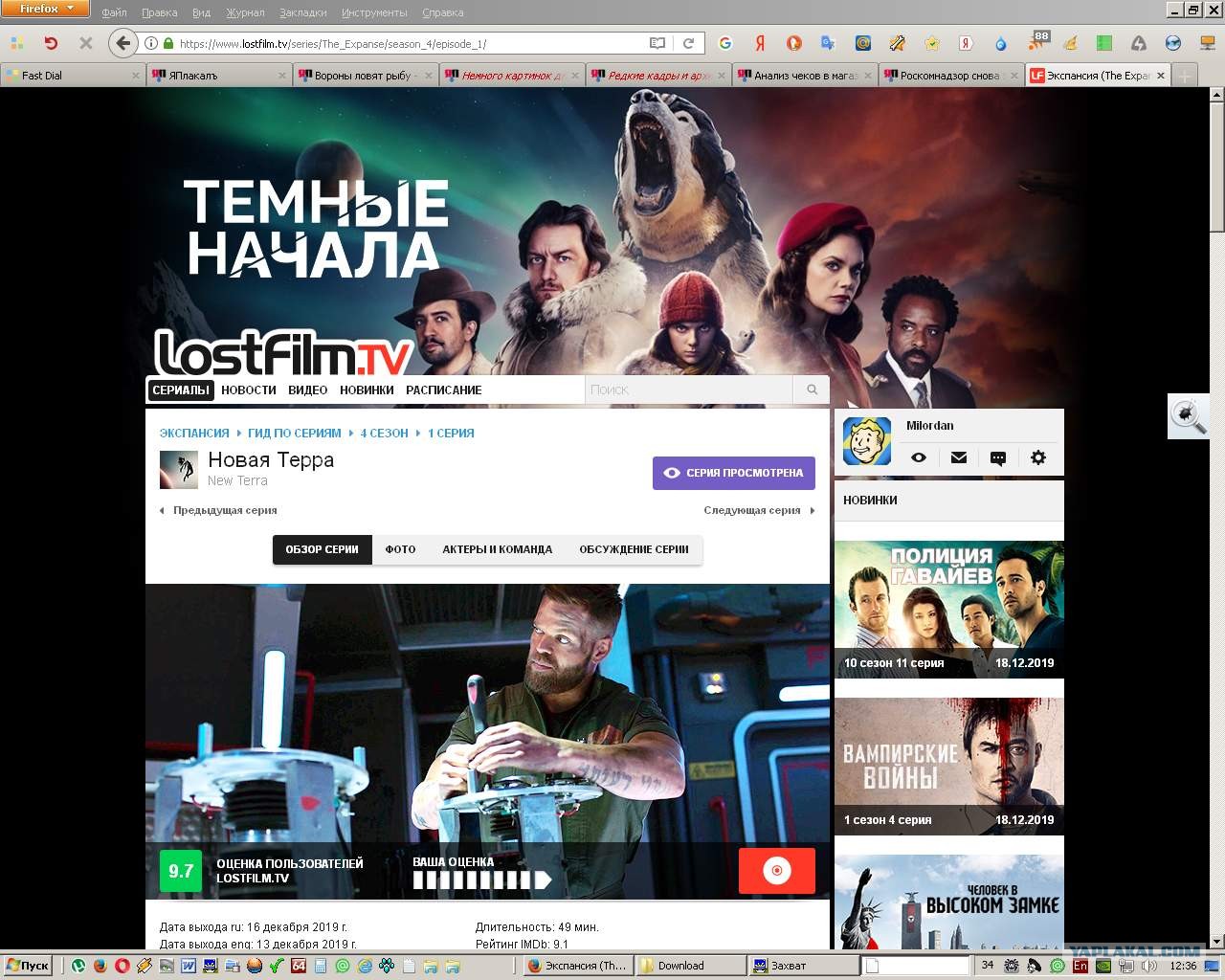Go to Предыдущая серия
The height and width of the screenshot is (980, 1225).
point(218,510)
